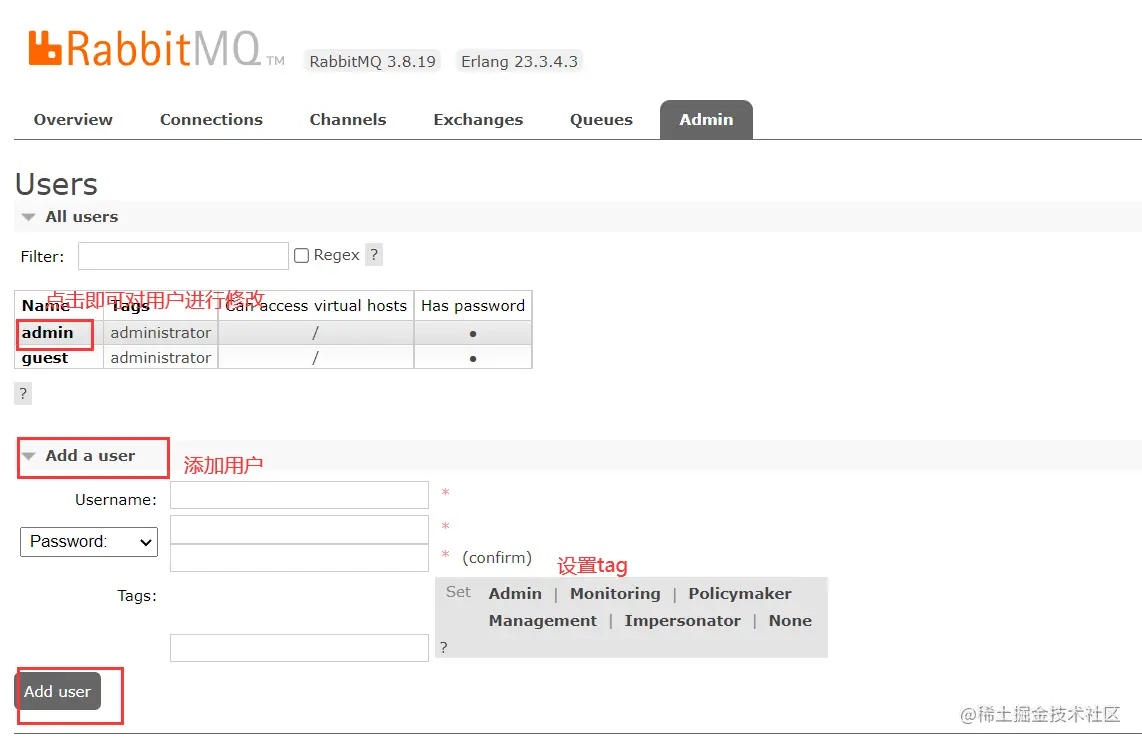Click the first password input field
The width and height of the screenshot is (1142, 746).
(299, 530)
